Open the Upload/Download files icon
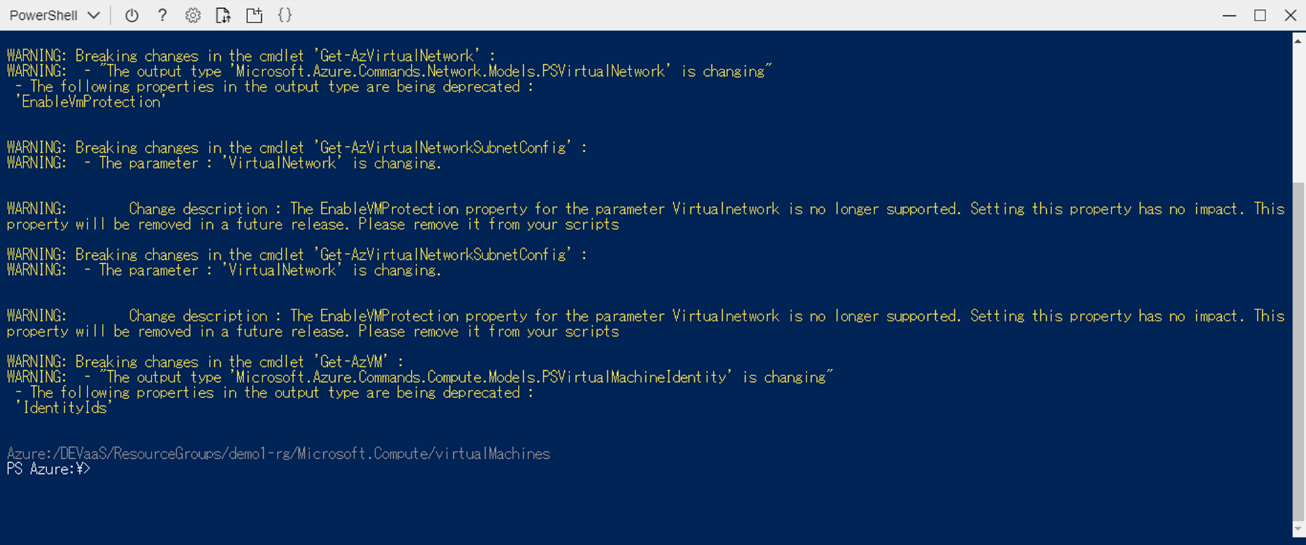 223,15
